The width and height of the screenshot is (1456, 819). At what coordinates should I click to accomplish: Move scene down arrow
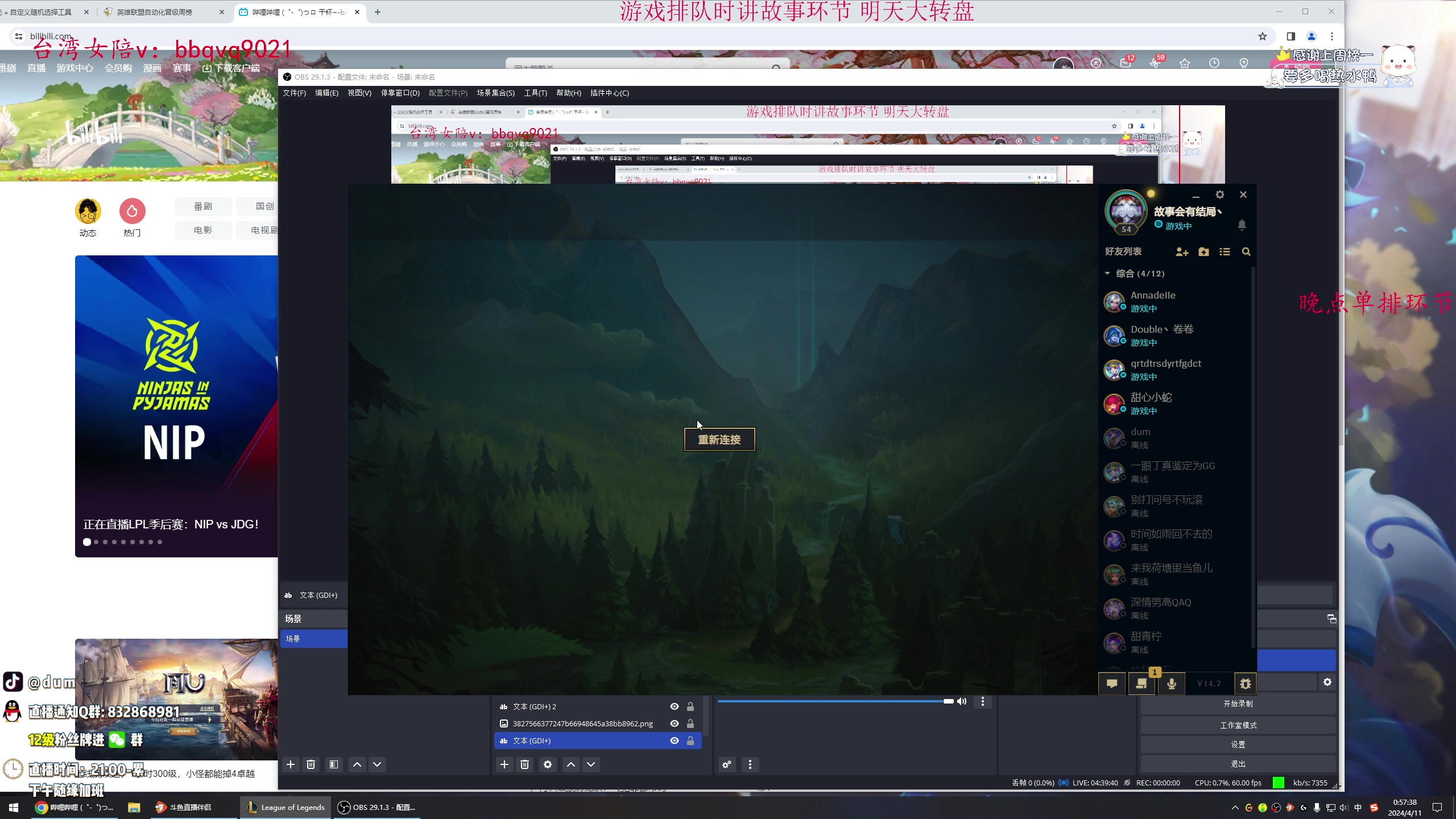click(x=377, y=764)
